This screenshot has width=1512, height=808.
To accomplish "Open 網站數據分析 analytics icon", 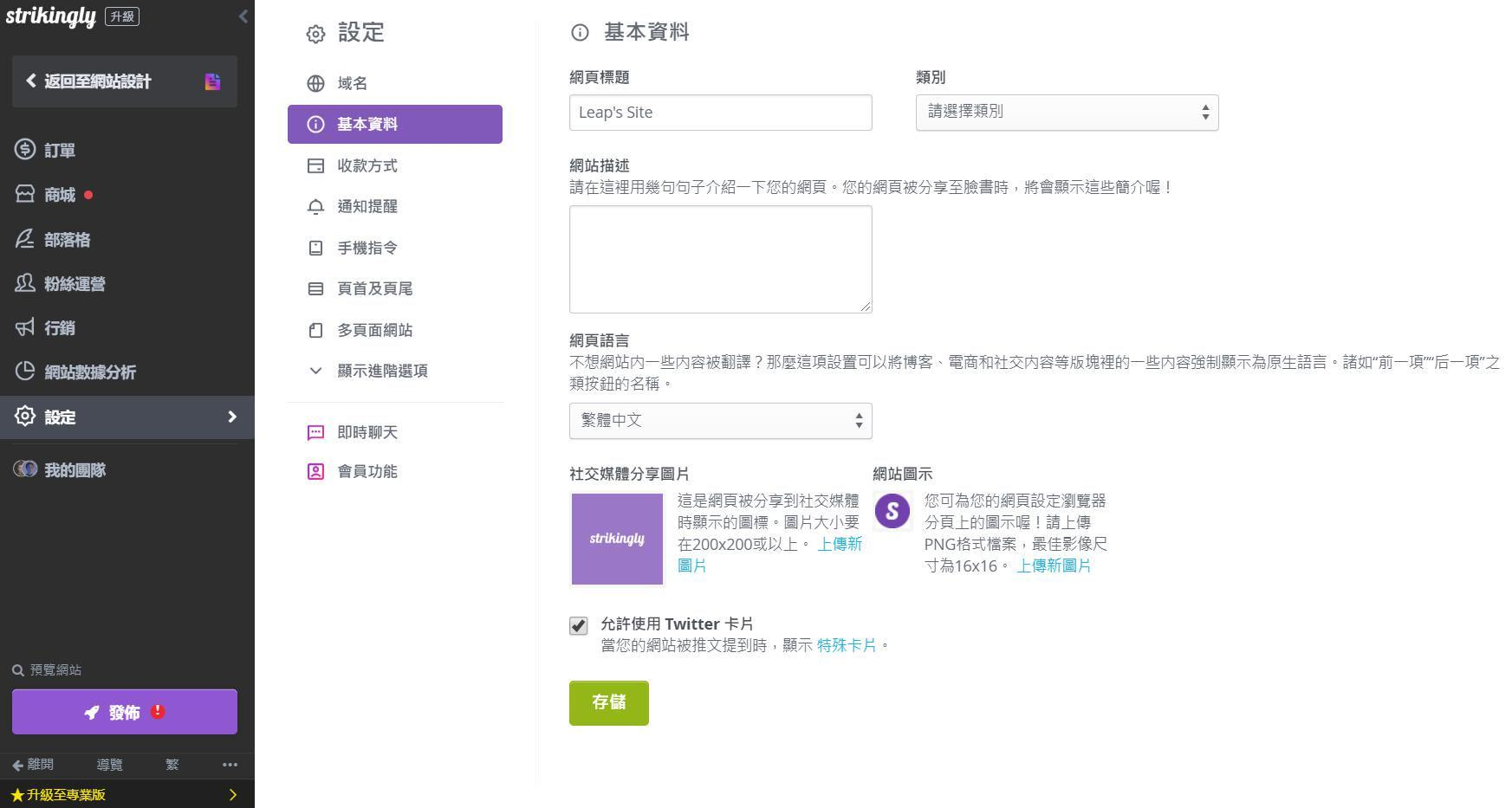I will (26, 372).
